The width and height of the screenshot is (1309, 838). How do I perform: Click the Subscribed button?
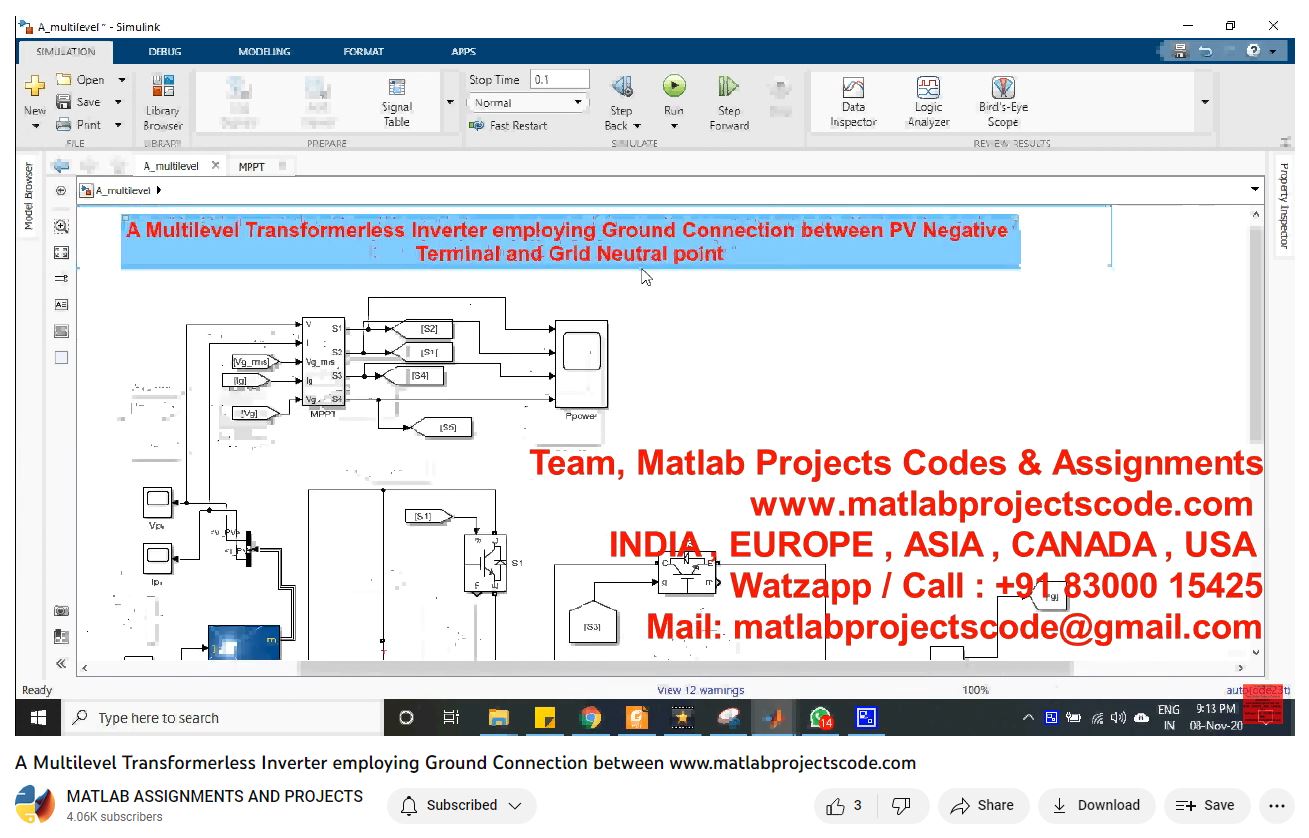tap(462, 805)
